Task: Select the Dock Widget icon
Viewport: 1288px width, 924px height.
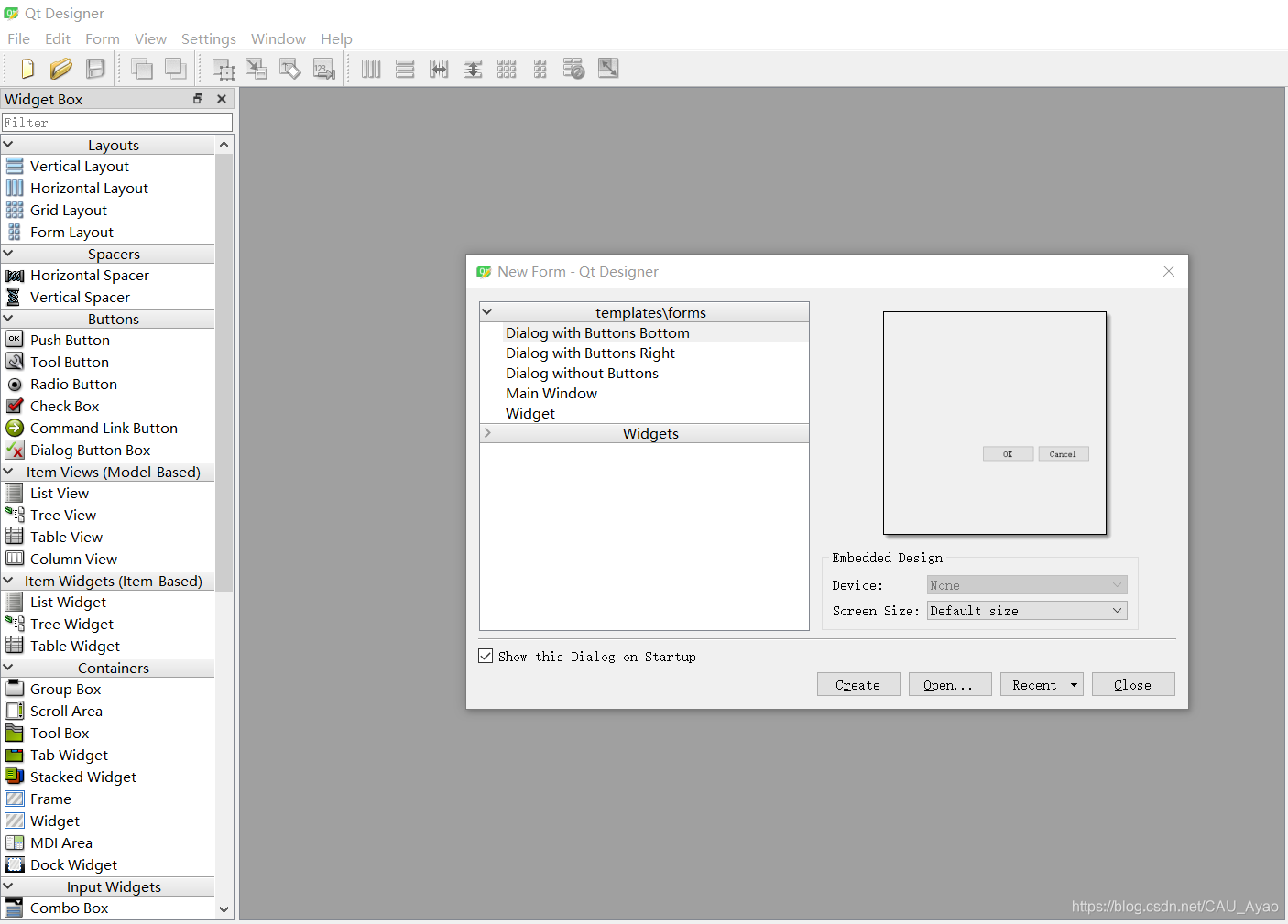Action: (x=15, y=864)
